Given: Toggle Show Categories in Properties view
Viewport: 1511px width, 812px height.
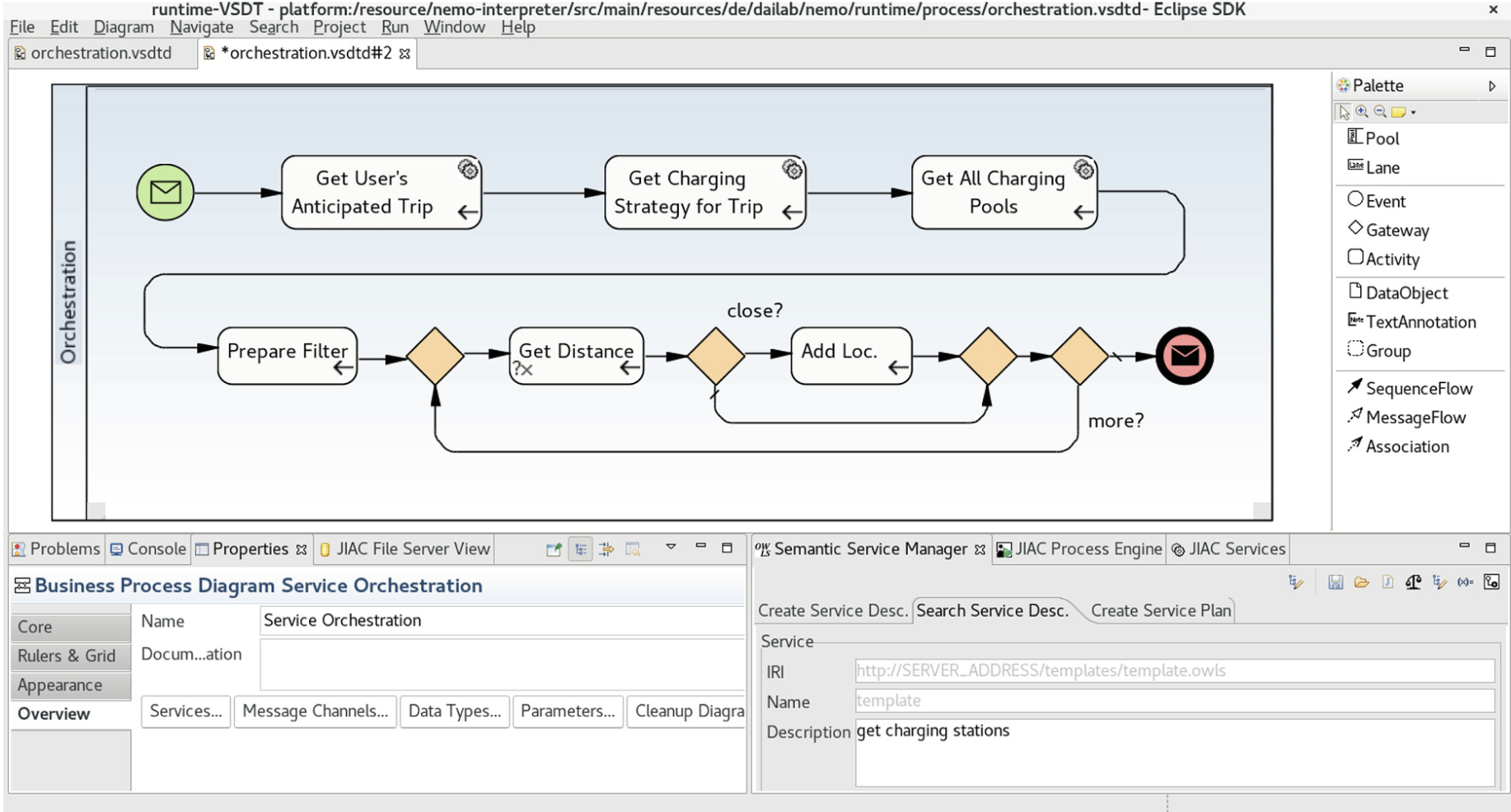Looking at the screenshot, I should [x=581, y=549].
